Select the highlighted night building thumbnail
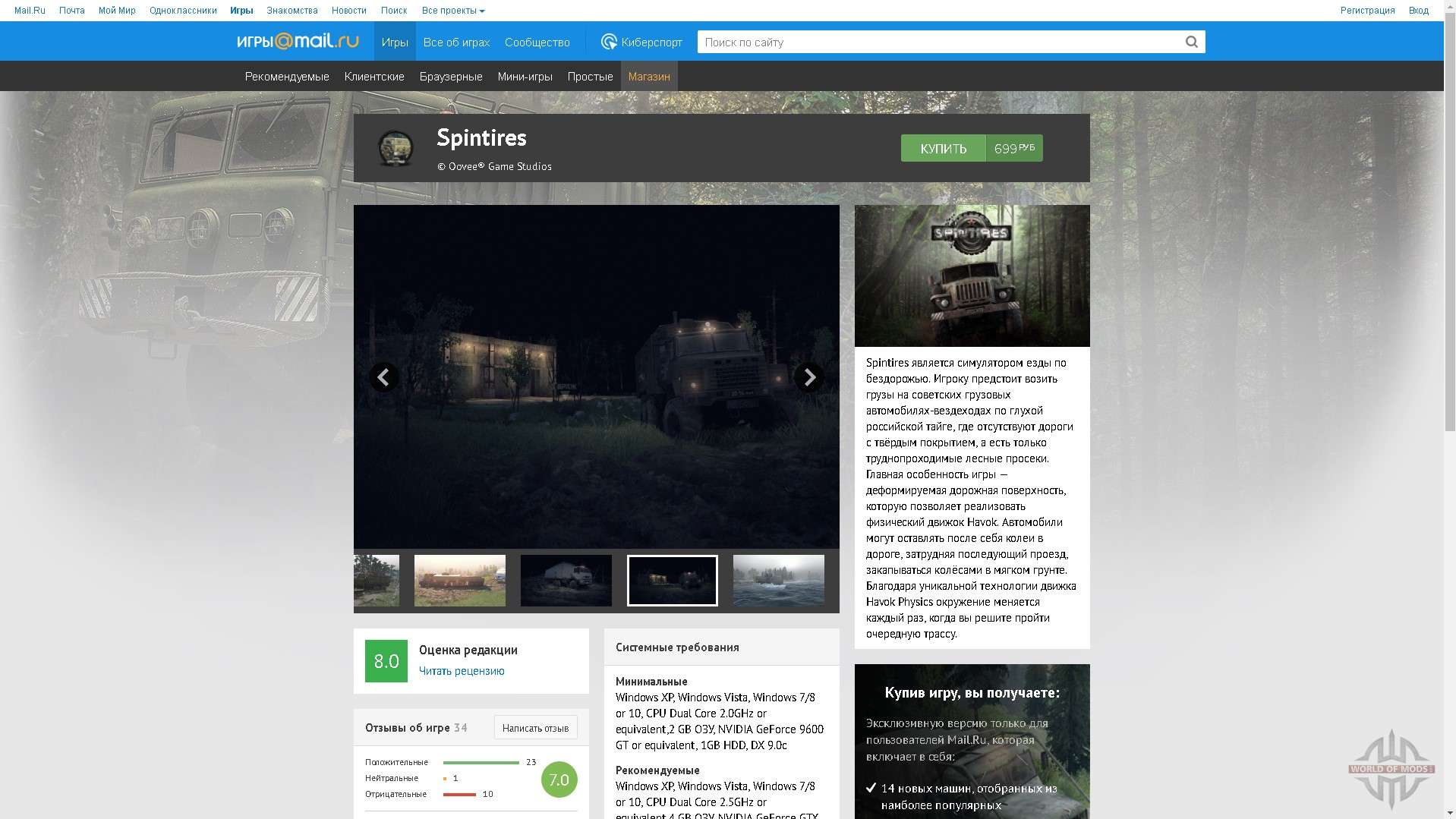Image resolution: width=1456 pixels, height=819 pixels. pyautogui.click(x=672, y=581)
